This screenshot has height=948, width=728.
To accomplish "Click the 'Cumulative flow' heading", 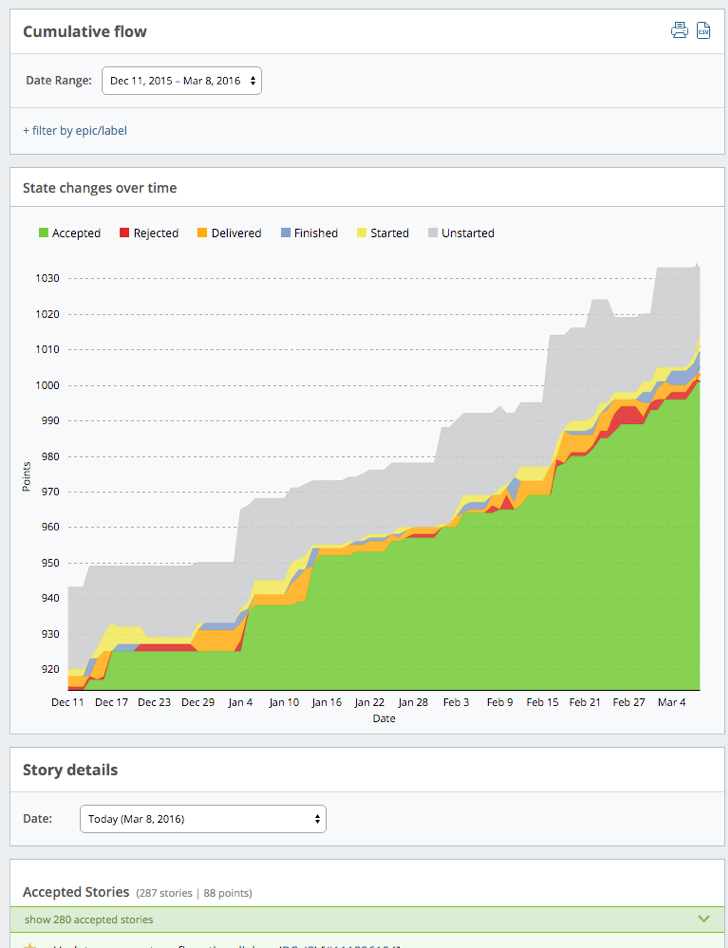I will coord(85,31).
